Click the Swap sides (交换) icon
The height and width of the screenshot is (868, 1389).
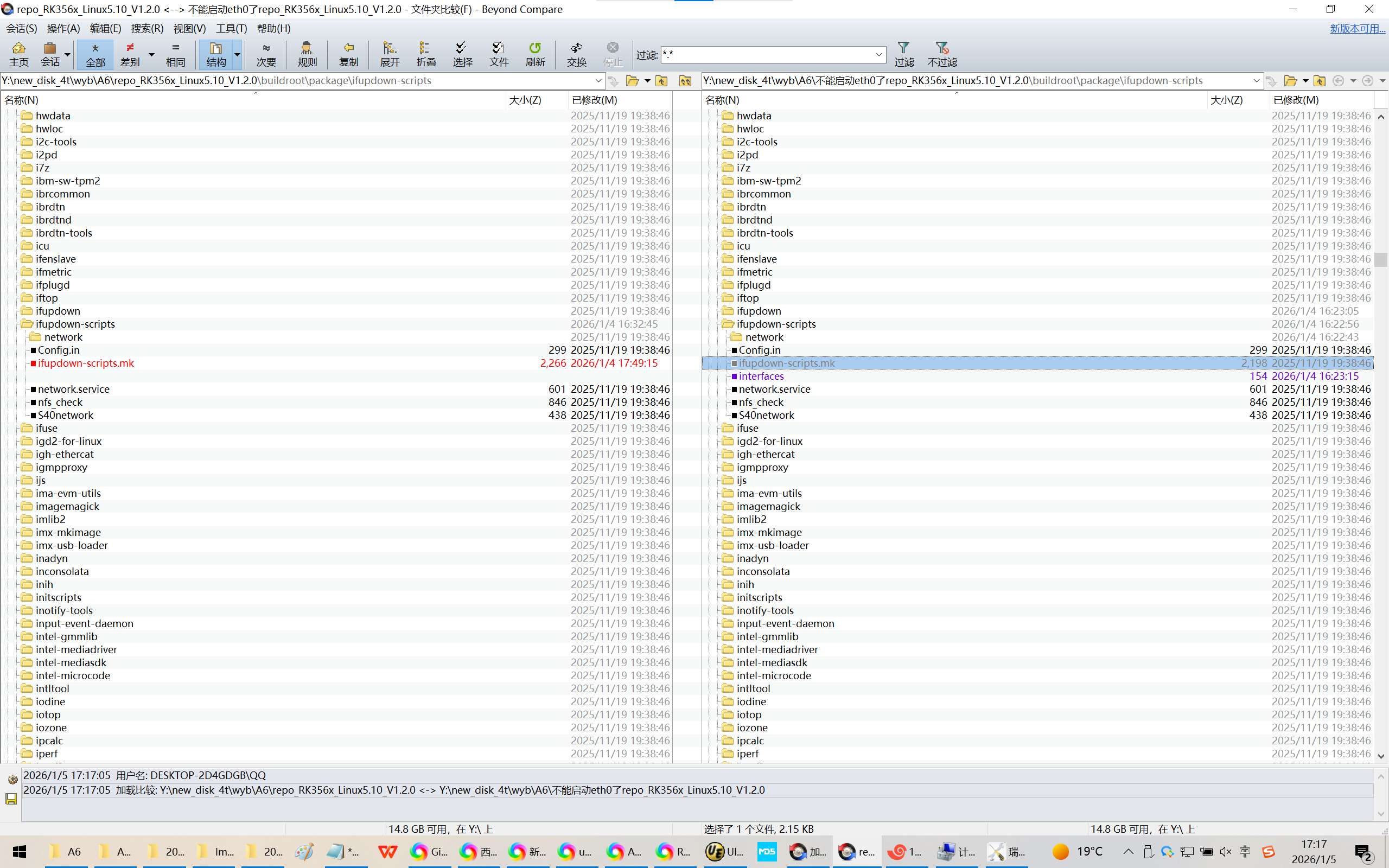coord(576,54)
